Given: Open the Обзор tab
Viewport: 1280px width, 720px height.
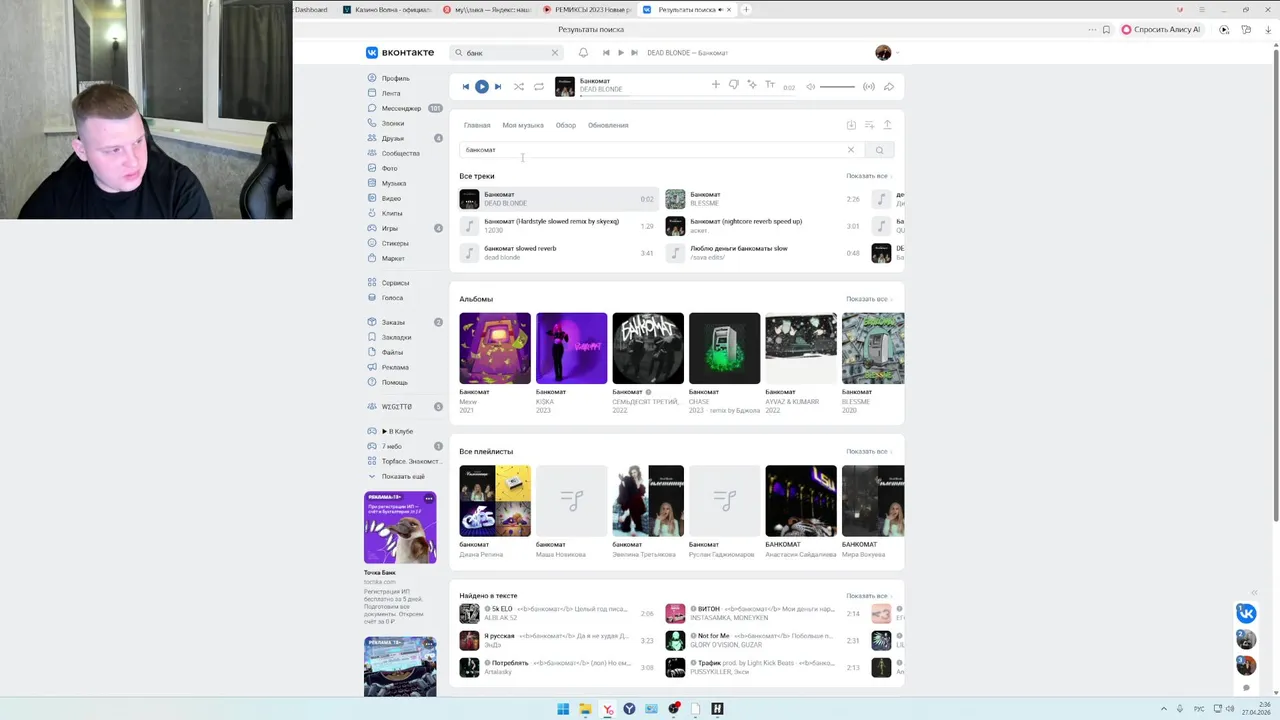Looking at the screenshot, I should (x=566, y=125).
